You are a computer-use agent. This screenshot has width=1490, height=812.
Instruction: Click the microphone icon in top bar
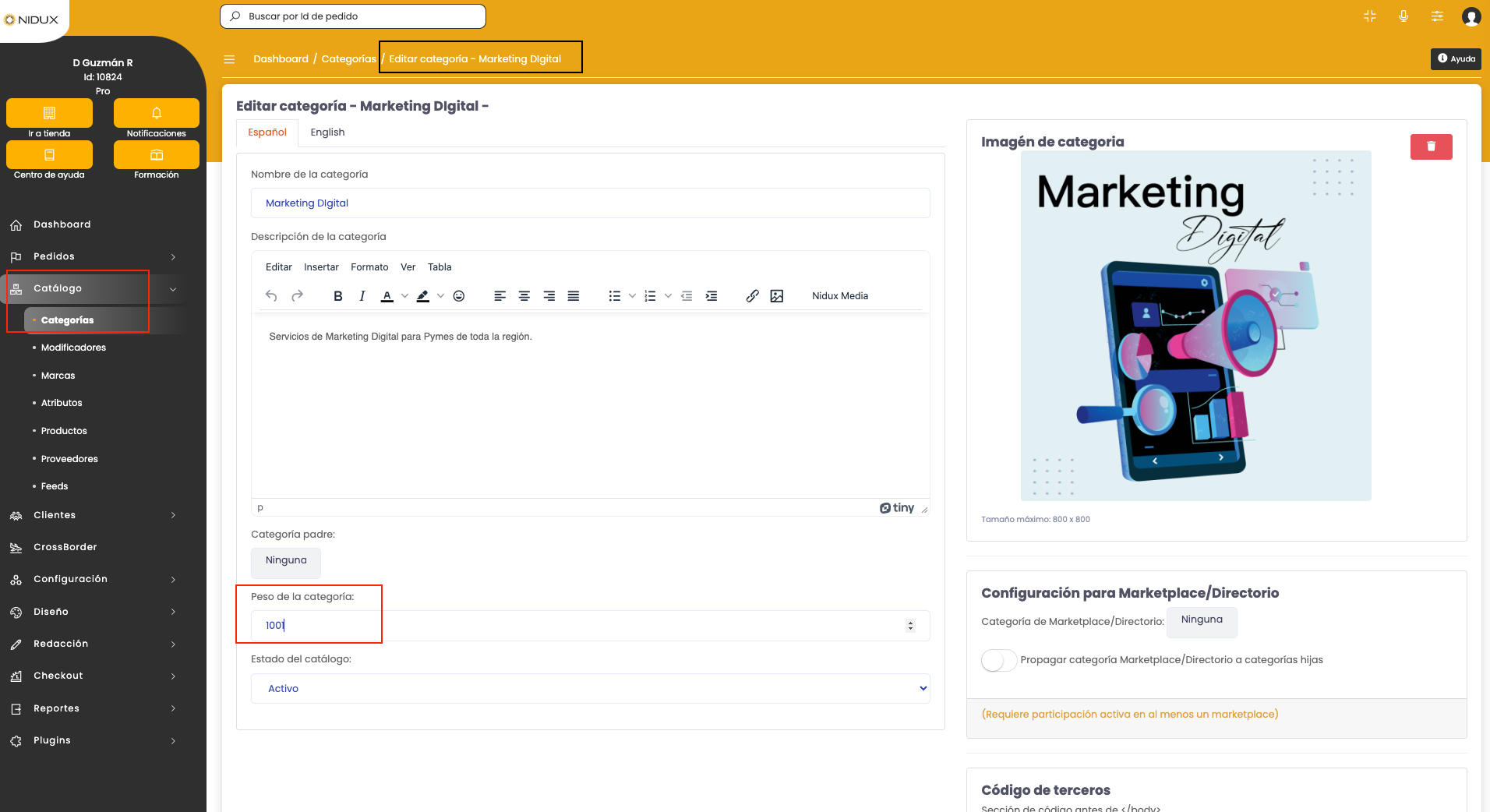tap(1403, 16)
